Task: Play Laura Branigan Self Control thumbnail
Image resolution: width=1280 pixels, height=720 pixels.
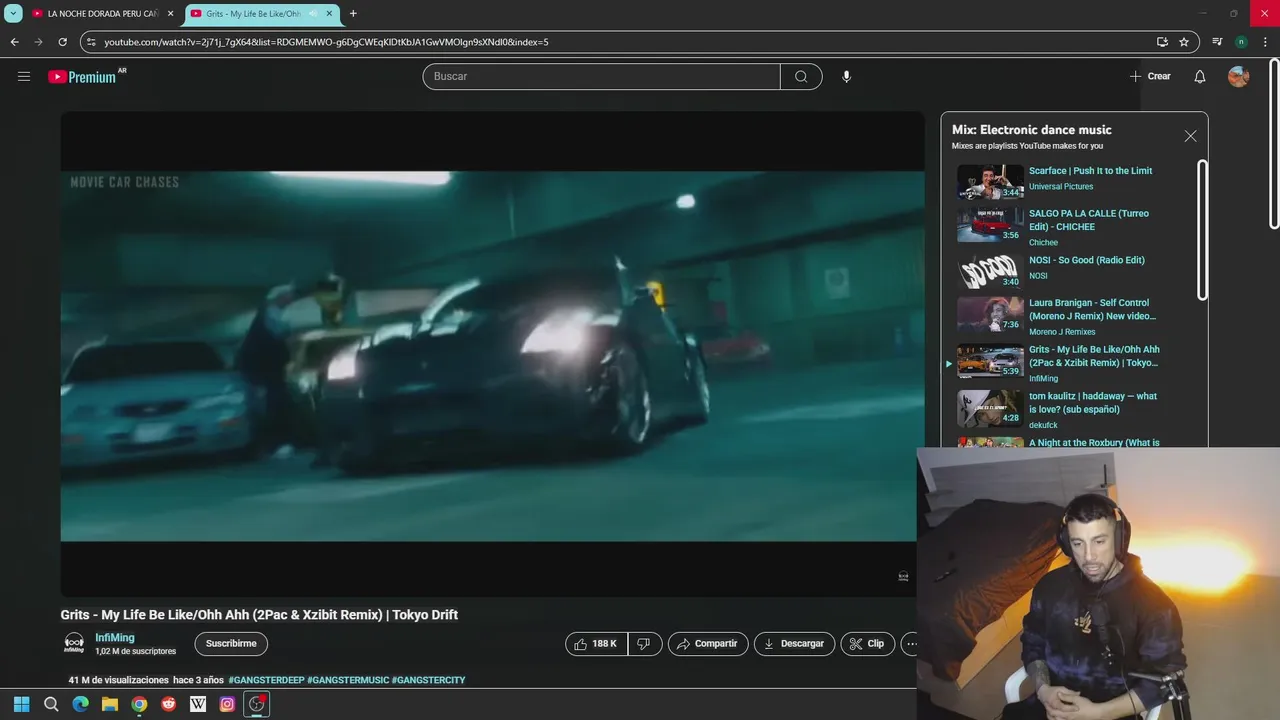Action: point(990,315)
